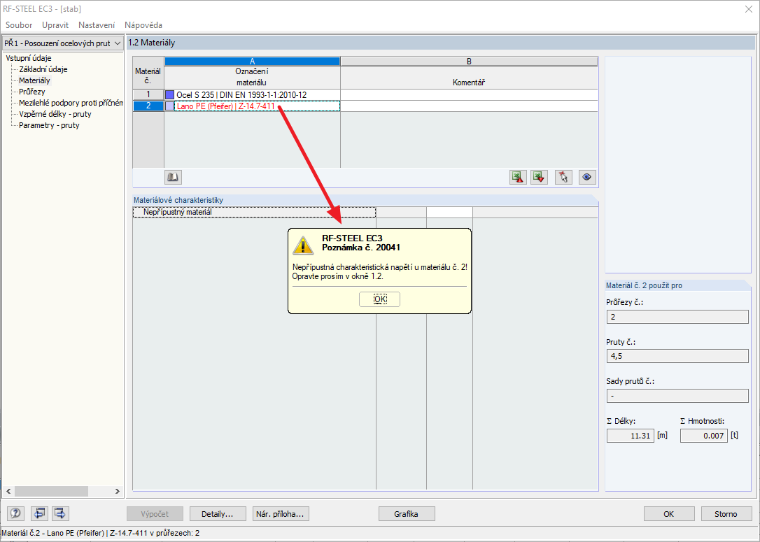Click the Excel export icon with red arrow
The width and height of the screenshot is (760, 542).
tap(518, 177)
